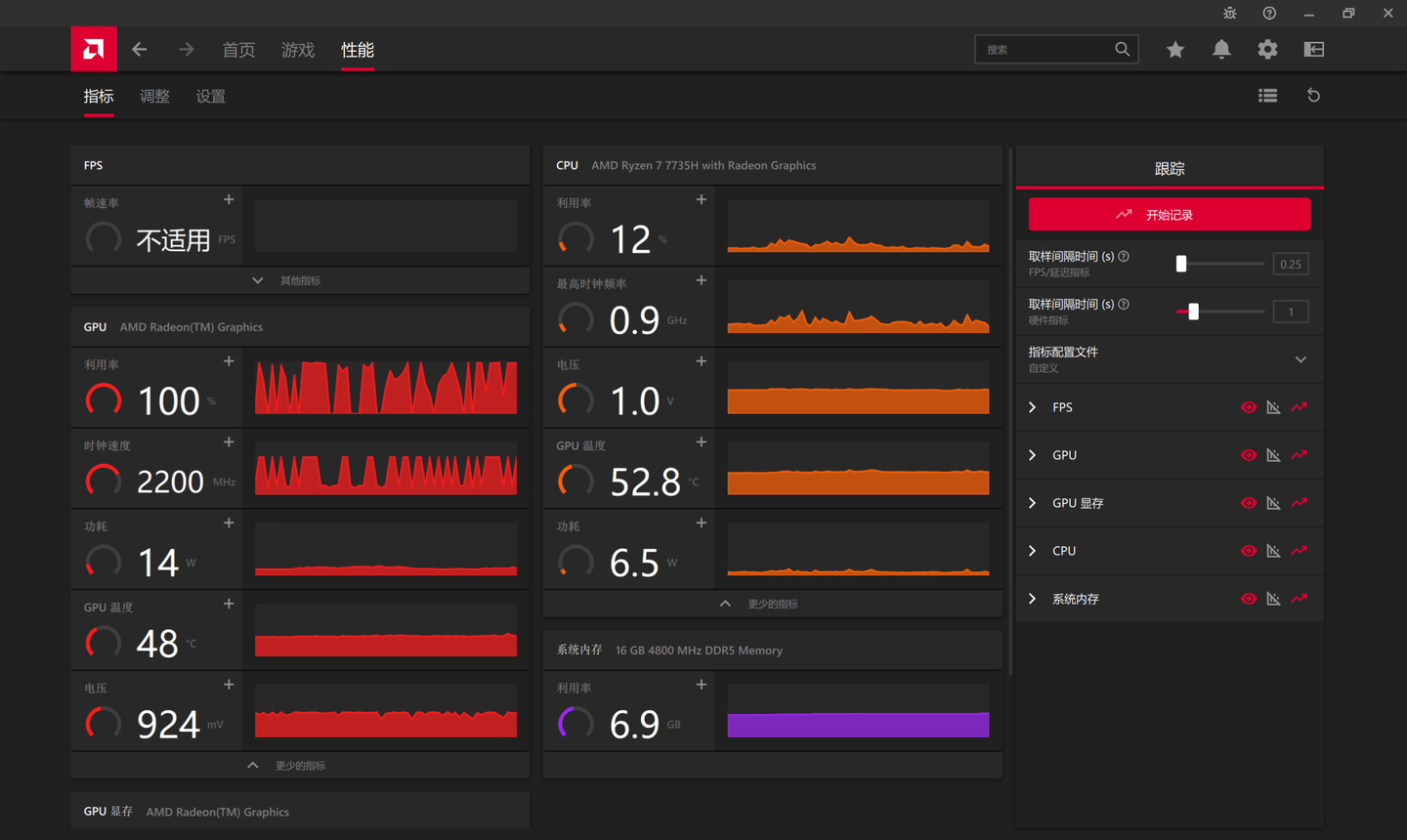1407x840 pixels.
Task: Add CPU power 6.5 W plus
Action: [x=701, y=523]
